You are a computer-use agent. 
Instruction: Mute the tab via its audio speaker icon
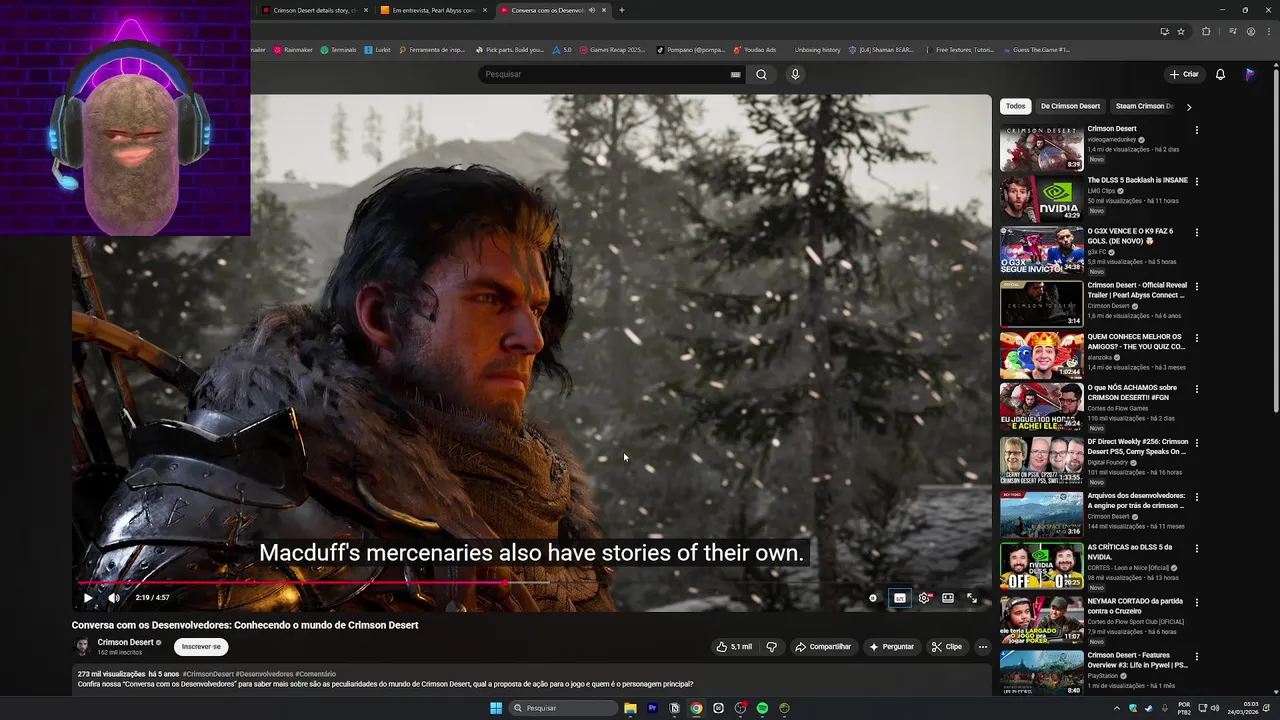592,10
